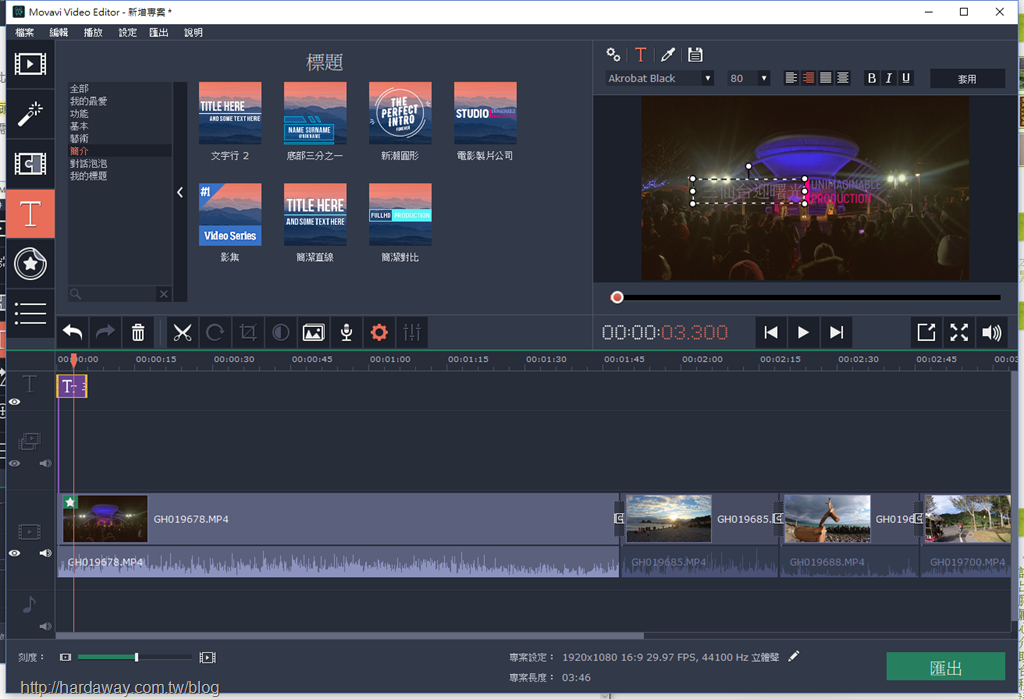1024x699 pixels.
Task: Choose the 影集 Video Series title thumbnail
Action: click(x=230, y=214)
